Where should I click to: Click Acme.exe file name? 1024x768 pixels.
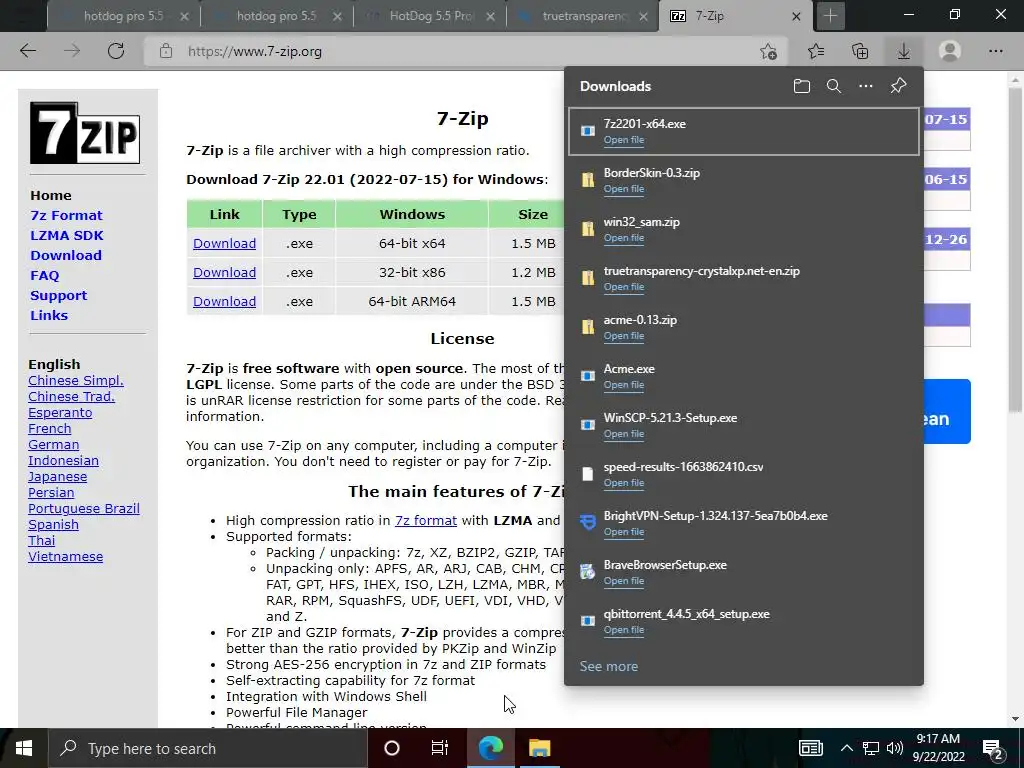point(629,369)
